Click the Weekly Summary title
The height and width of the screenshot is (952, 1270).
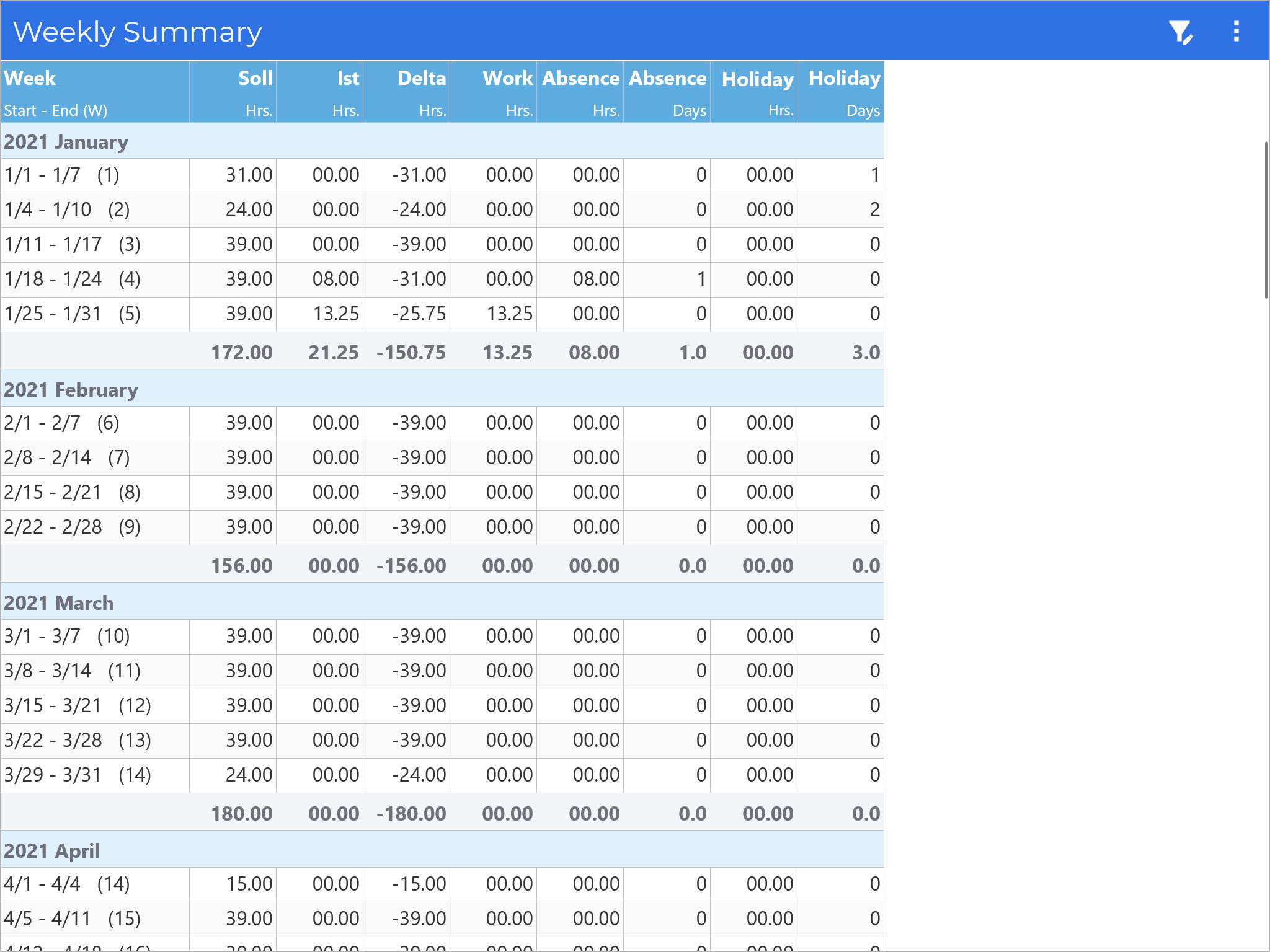(138, 32)
